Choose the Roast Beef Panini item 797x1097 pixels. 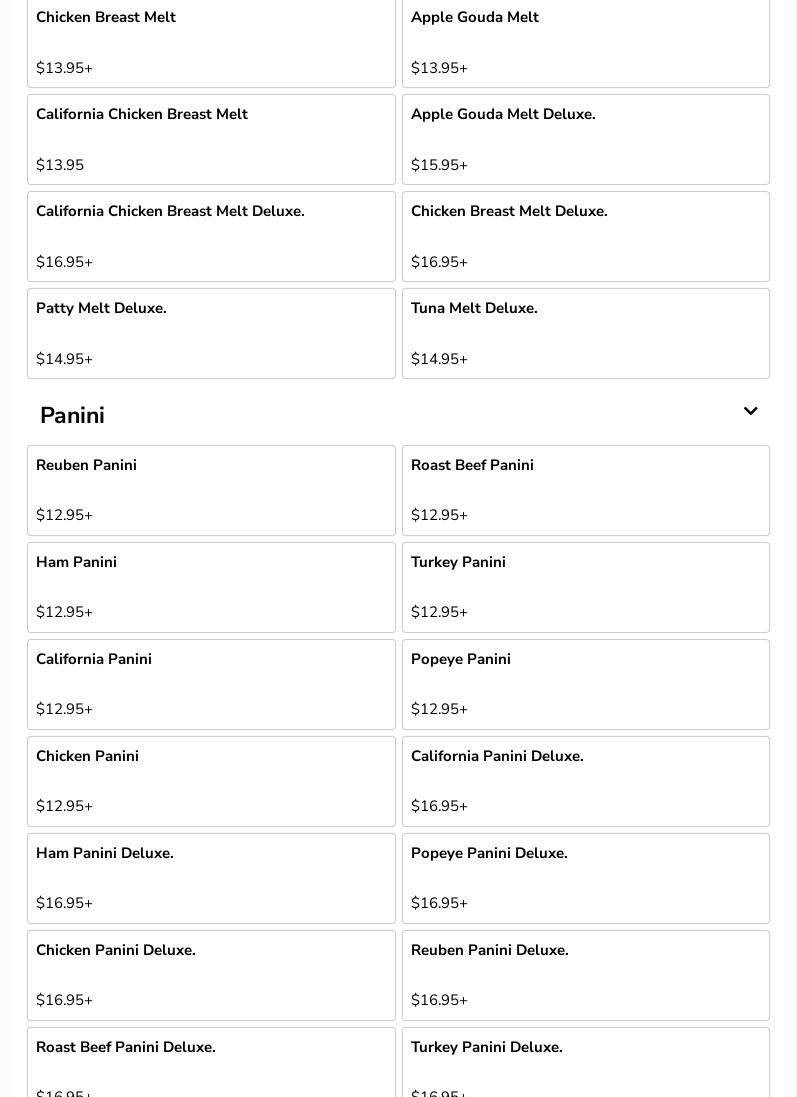coord(585,490)
